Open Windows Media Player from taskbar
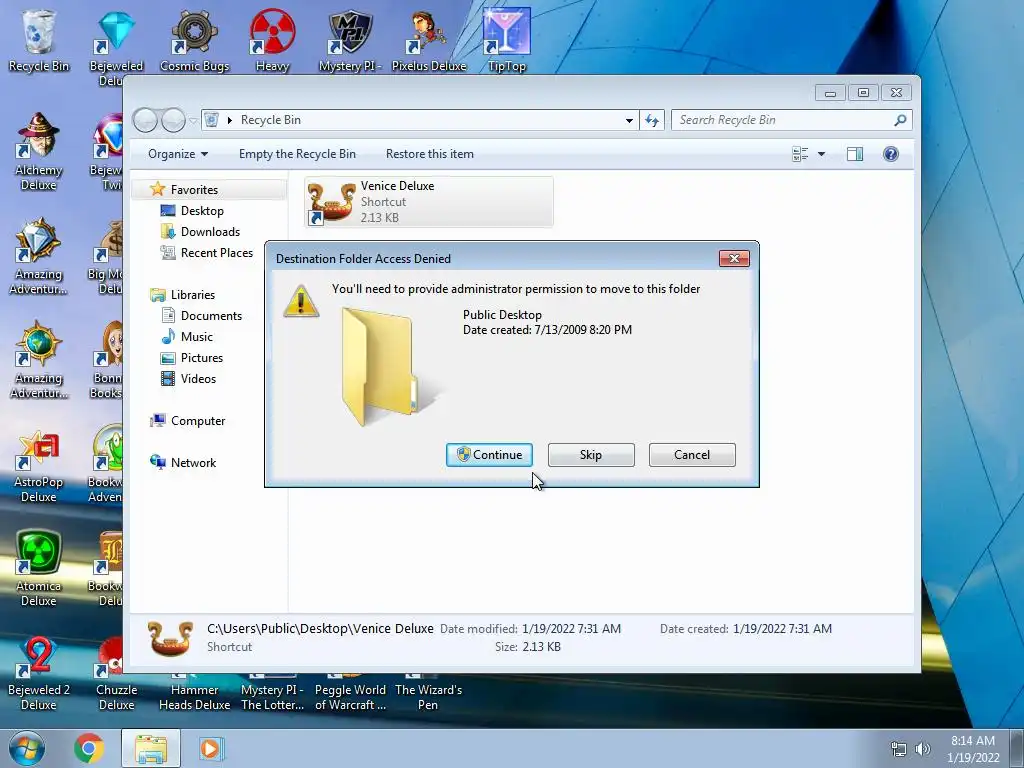 pos(210,748)
